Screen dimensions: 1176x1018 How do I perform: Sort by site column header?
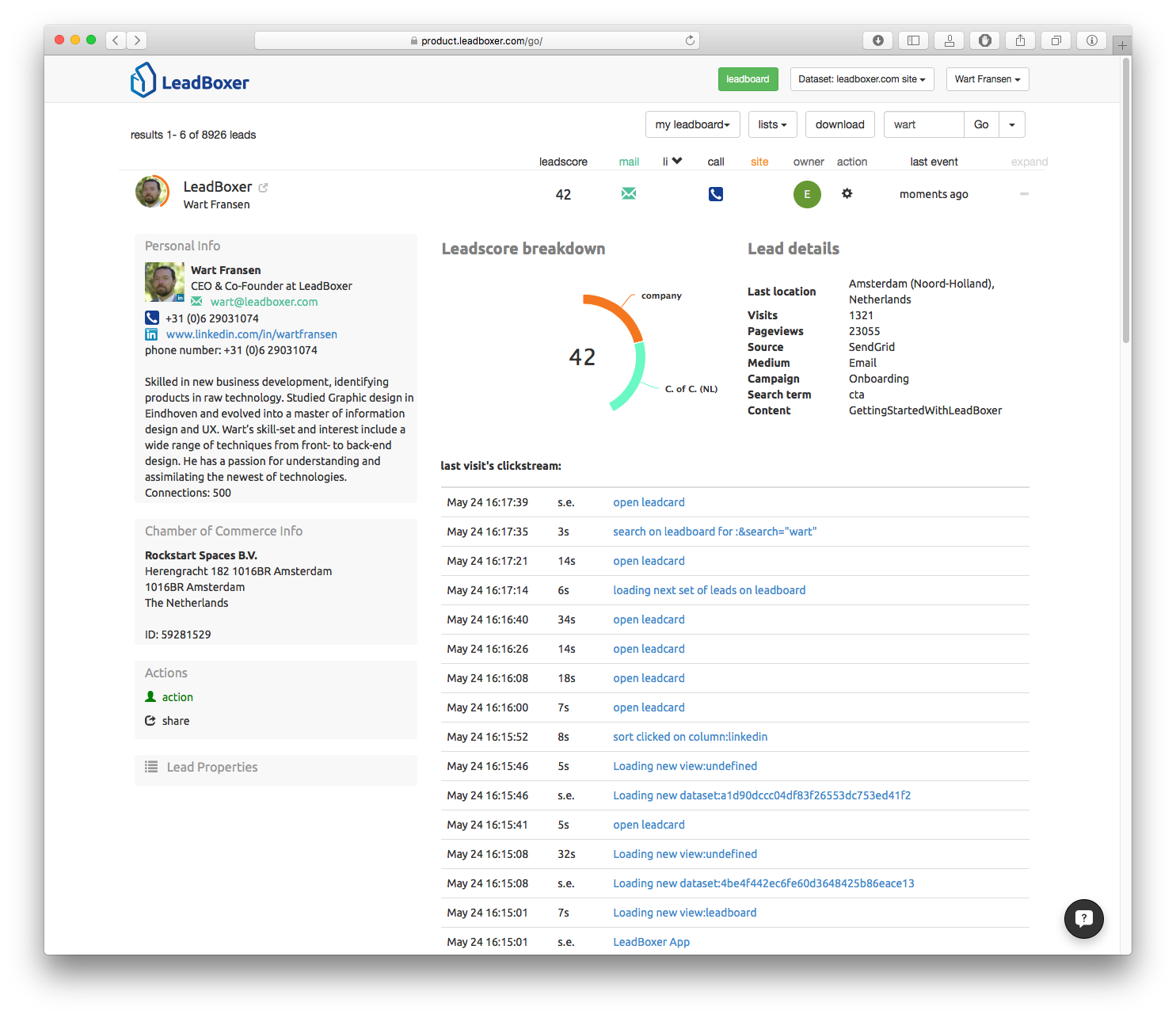point(759,162)
